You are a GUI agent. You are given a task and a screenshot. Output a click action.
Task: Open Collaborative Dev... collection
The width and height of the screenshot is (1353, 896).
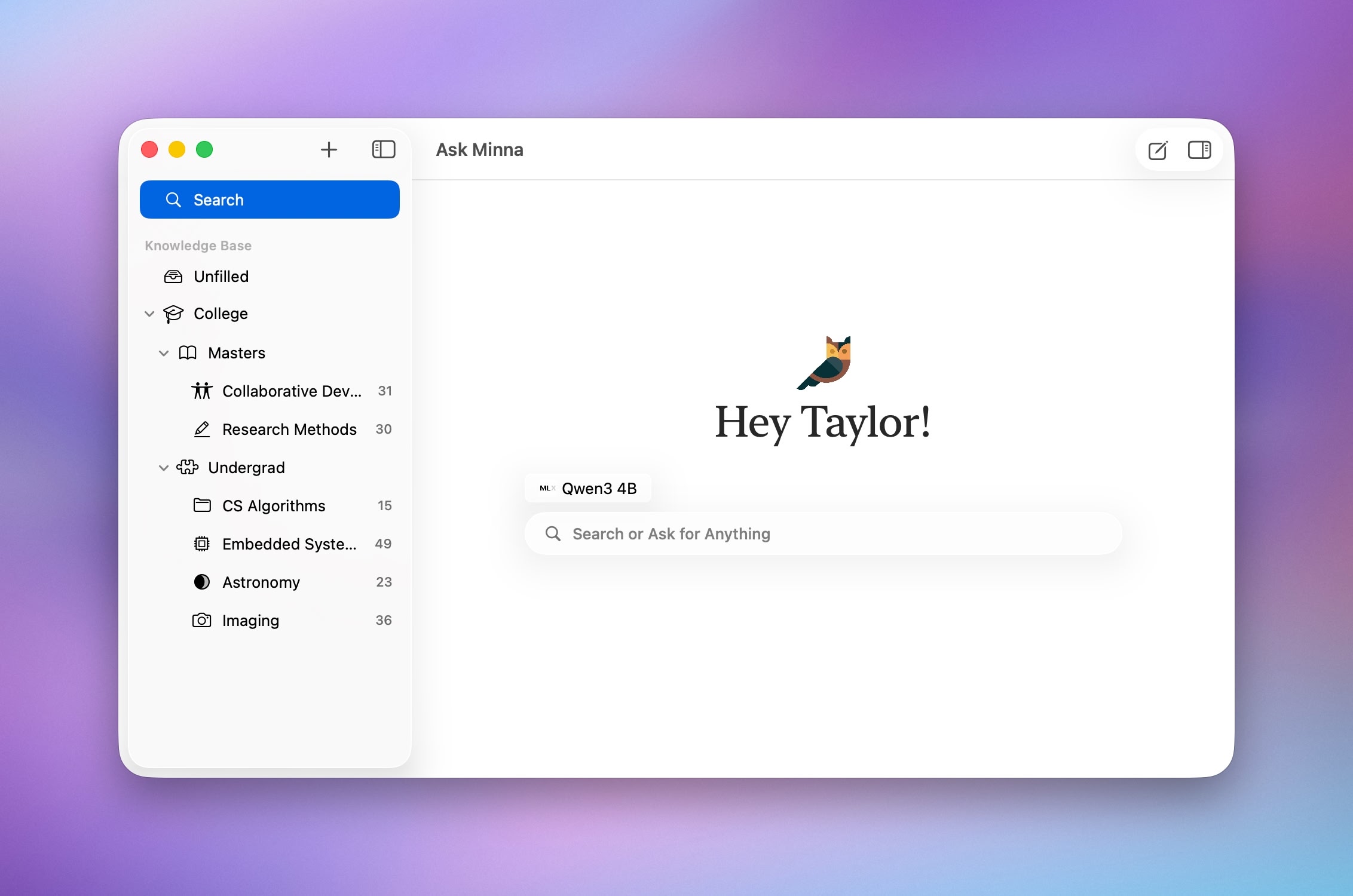270,391
